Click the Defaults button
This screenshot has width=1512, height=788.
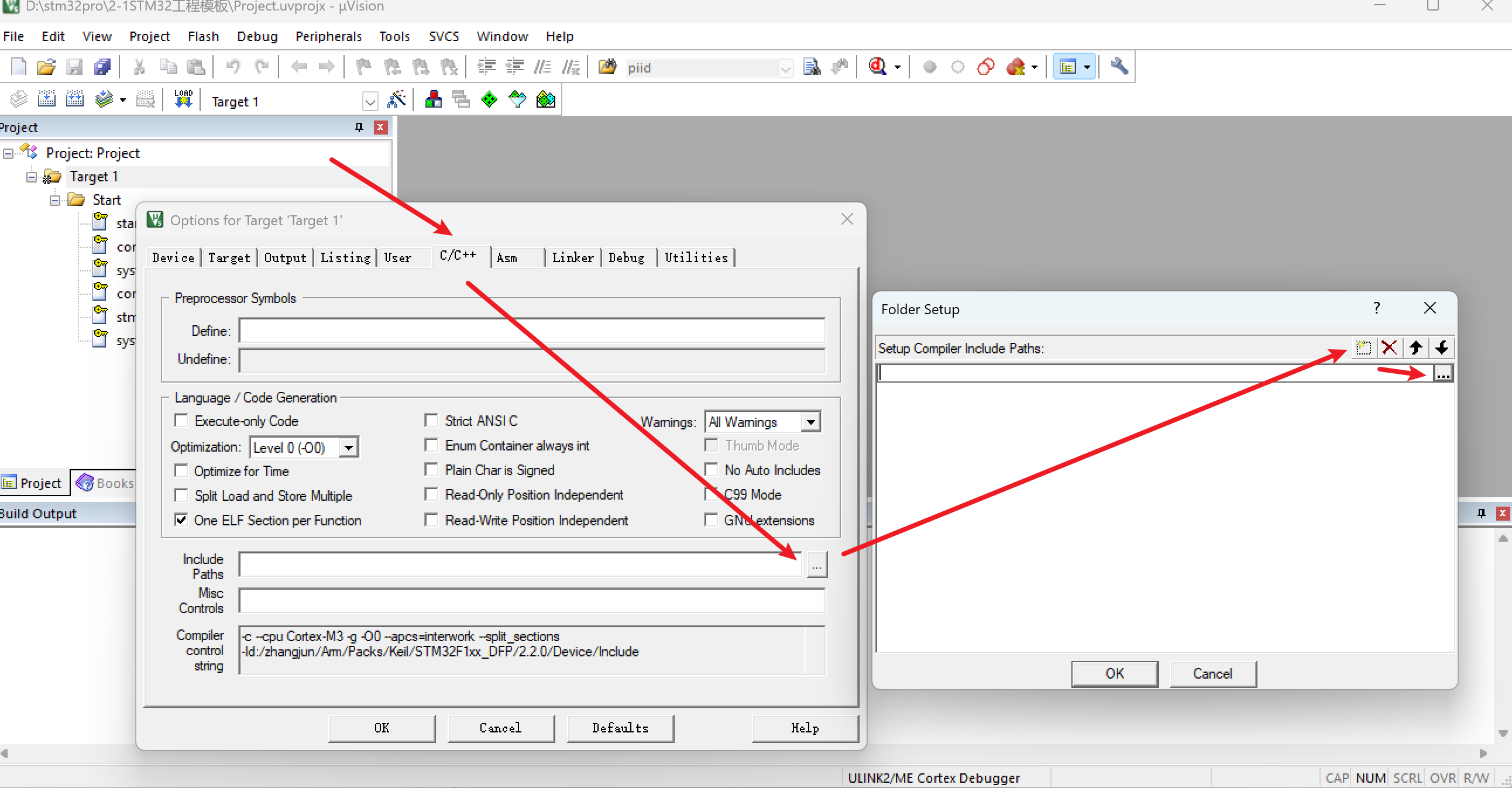(620, 728)
